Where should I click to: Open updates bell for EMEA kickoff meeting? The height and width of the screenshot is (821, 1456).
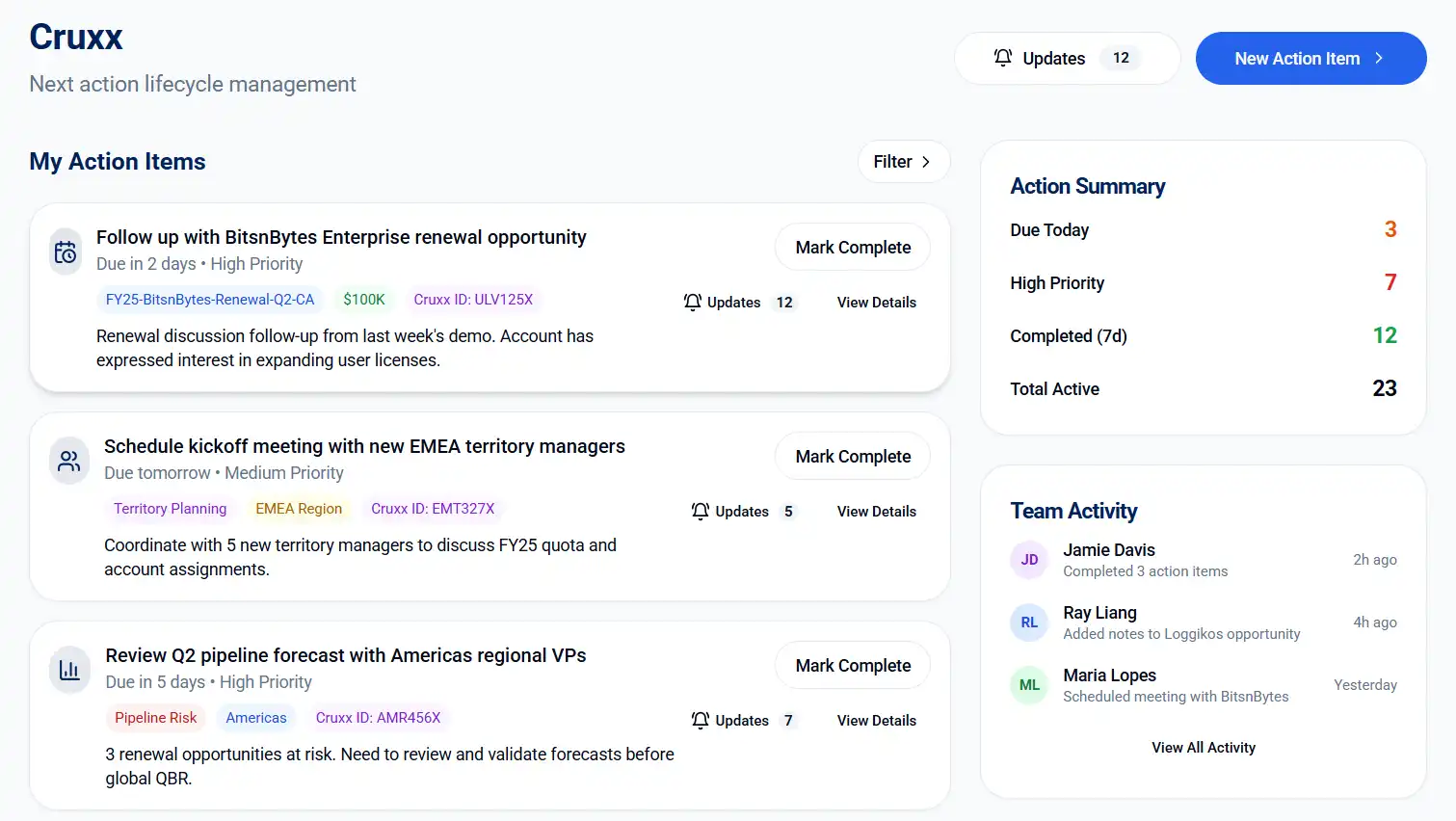click(701, 512)
